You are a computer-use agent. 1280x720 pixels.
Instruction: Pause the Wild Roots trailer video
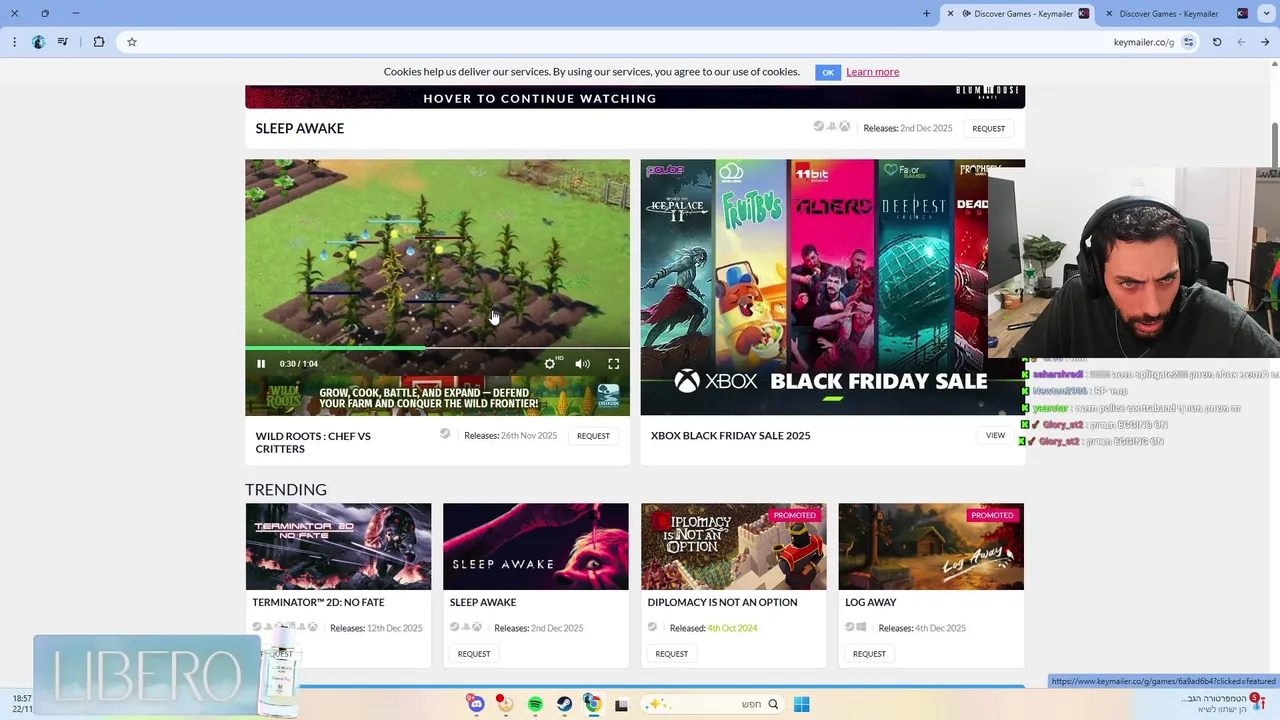tap(261, 364)
